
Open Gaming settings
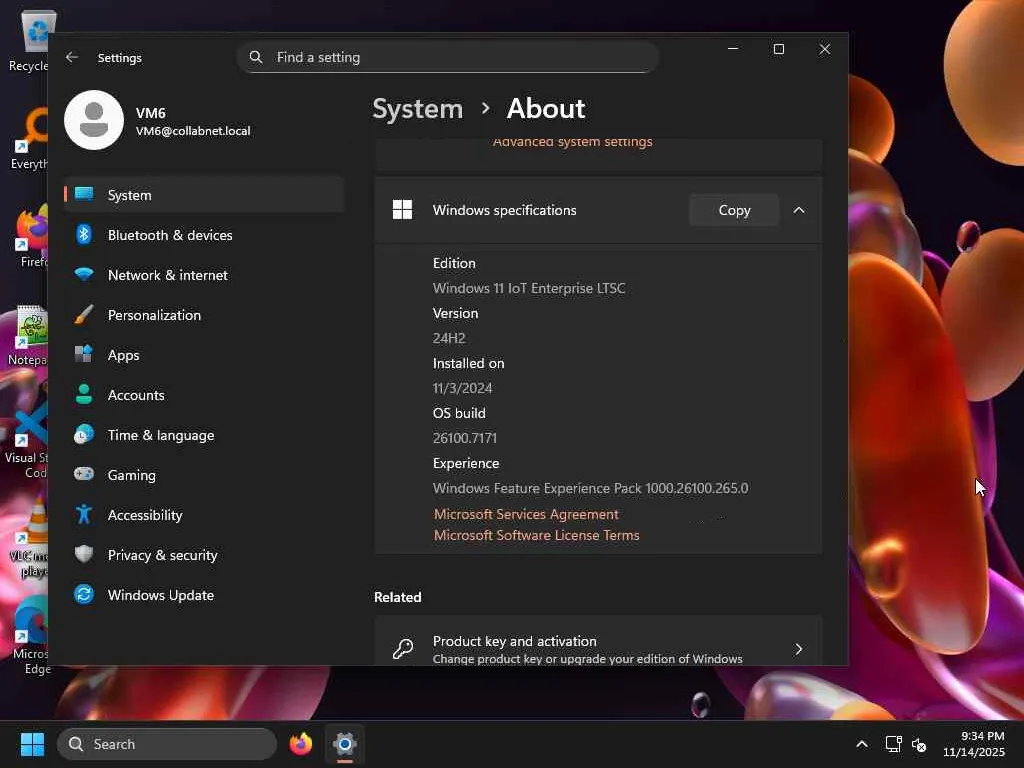coord(204,475)
